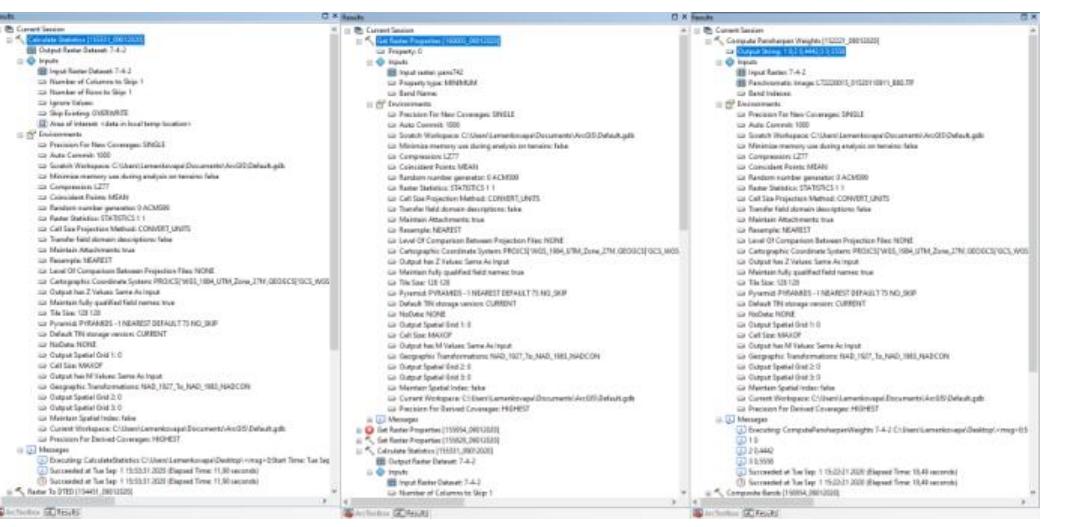Click red error icon of failed Get Raster Properties
This screenshot has height=527, width=1077.
click(370, 430)
